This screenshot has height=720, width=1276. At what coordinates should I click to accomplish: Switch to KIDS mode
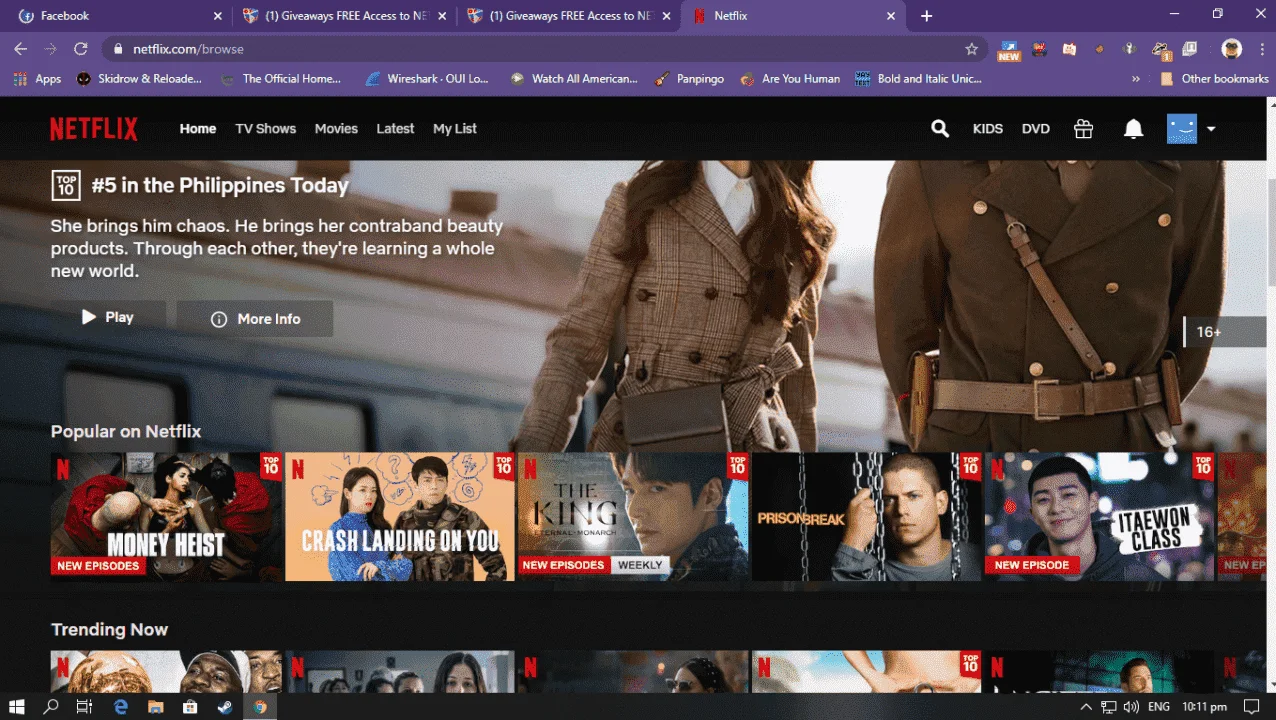click(x=988, y=129)
